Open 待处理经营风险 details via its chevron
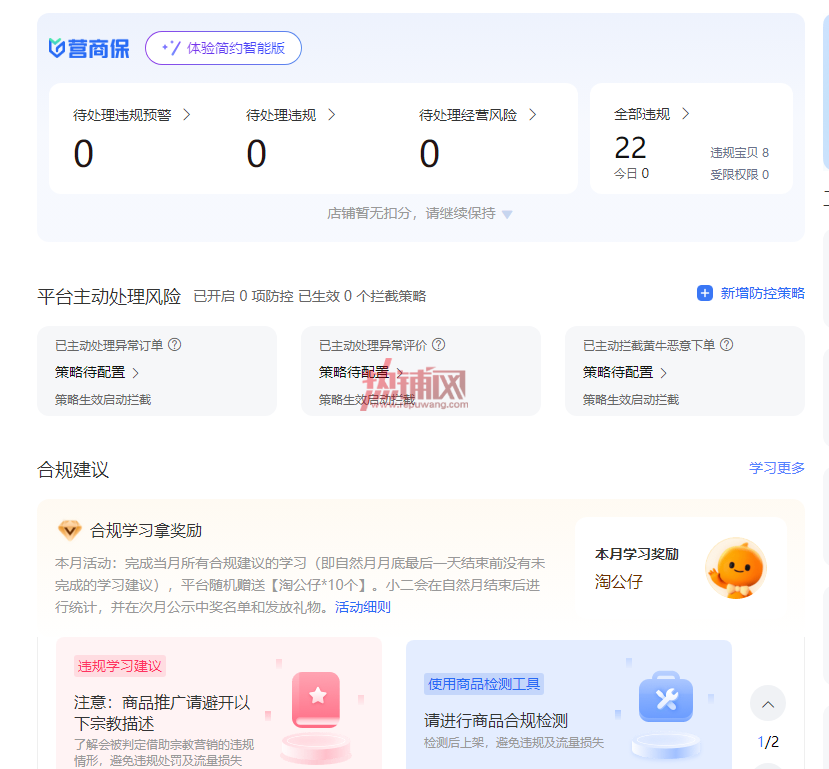 [x=532, y=115]
